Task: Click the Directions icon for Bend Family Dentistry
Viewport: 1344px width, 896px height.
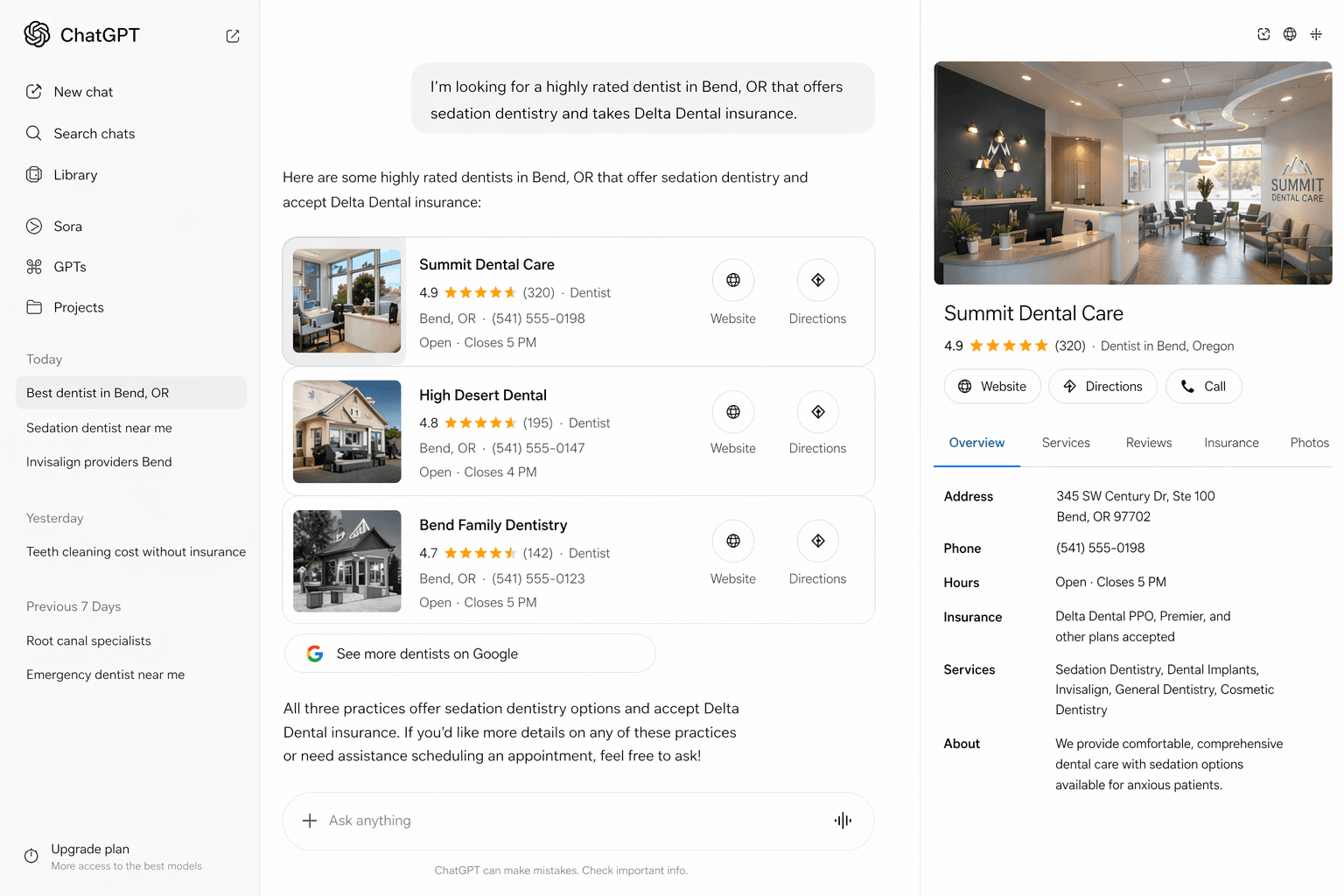Action: click(x=817, y=541)
